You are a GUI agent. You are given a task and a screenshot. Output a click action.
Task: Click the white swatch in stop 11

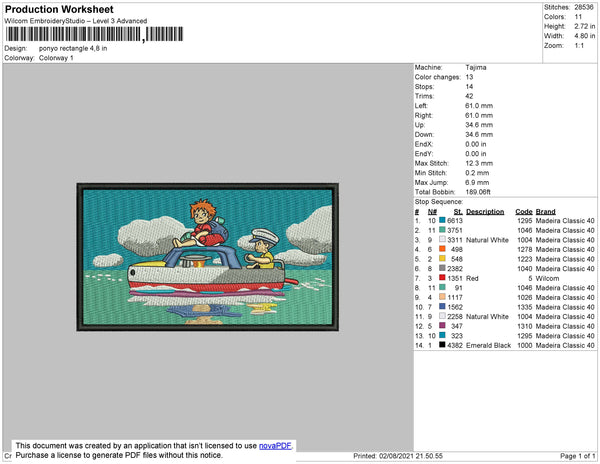point(442,316)
